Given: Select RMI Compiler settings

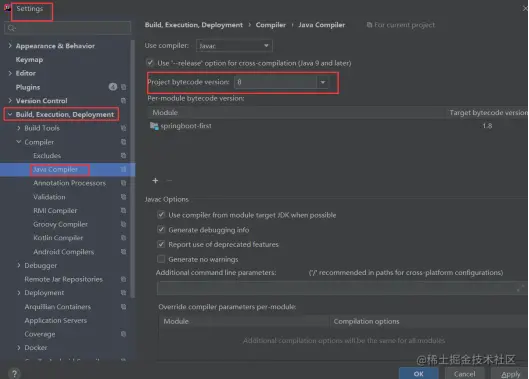Looking at the screenshot, I should click(55, 211).
